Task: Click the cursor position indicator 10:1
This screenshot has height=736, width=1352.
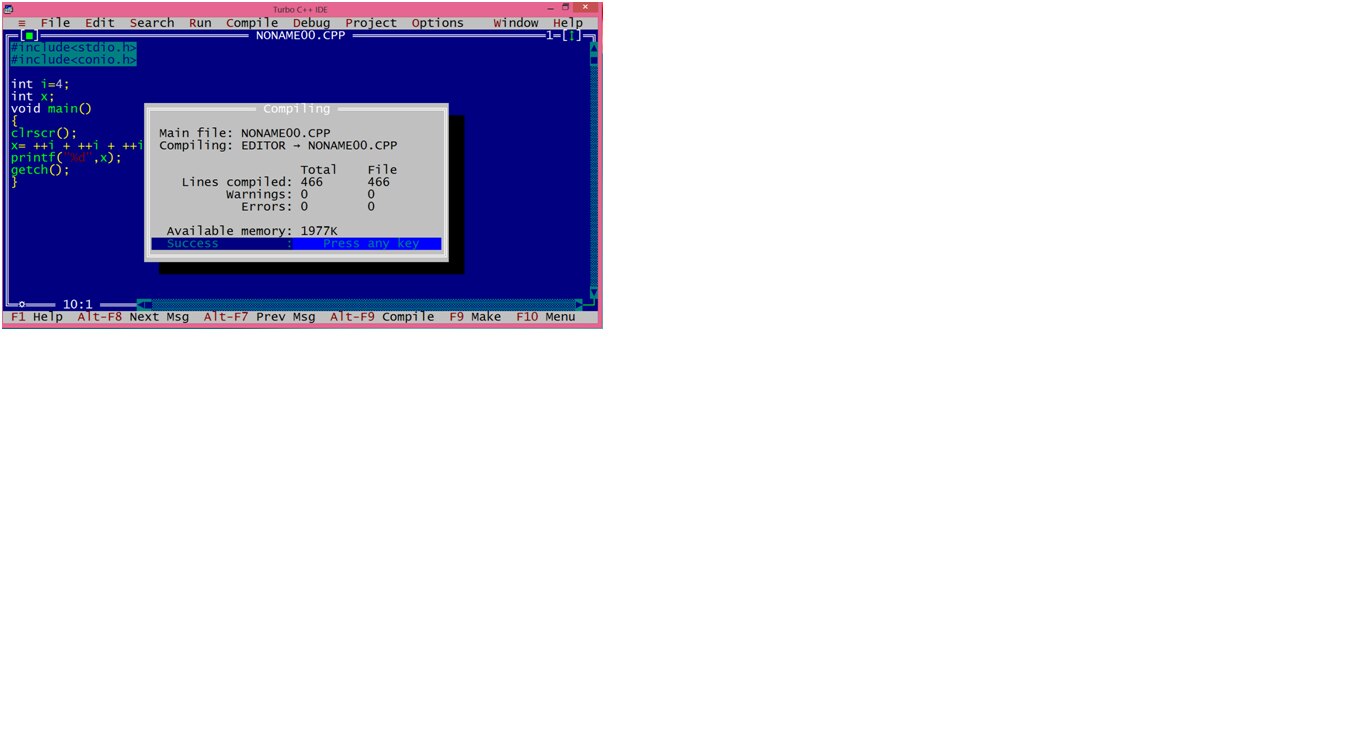Action: (78, 304)
